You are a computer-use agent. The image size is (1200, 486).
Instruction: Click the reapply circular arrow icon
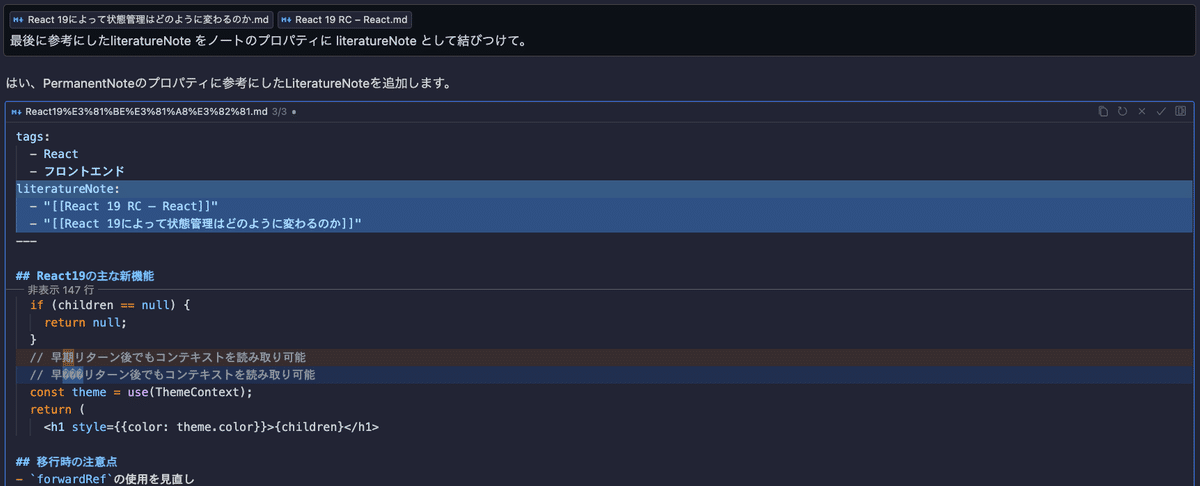click(1122, 111)
